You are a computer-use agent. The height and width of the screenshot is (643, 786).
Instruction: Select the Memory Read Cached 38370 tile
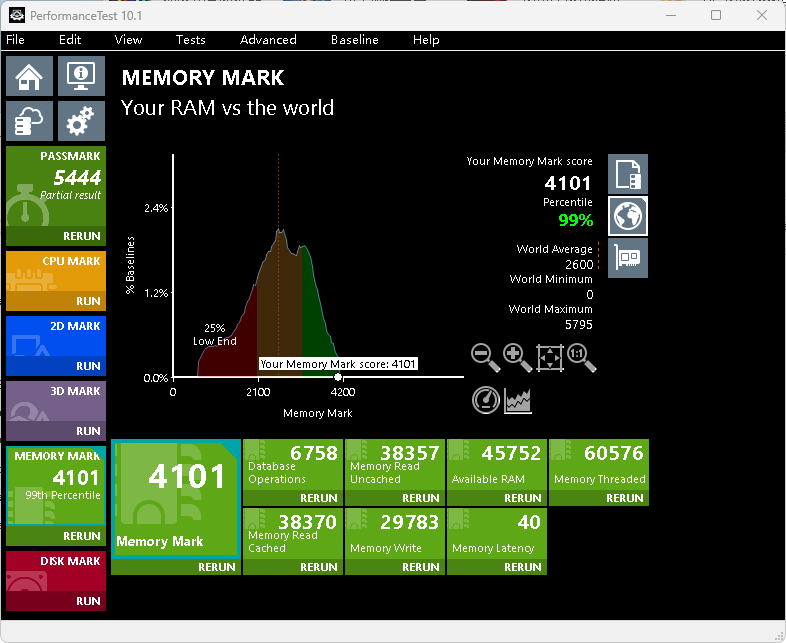(293, 534)
